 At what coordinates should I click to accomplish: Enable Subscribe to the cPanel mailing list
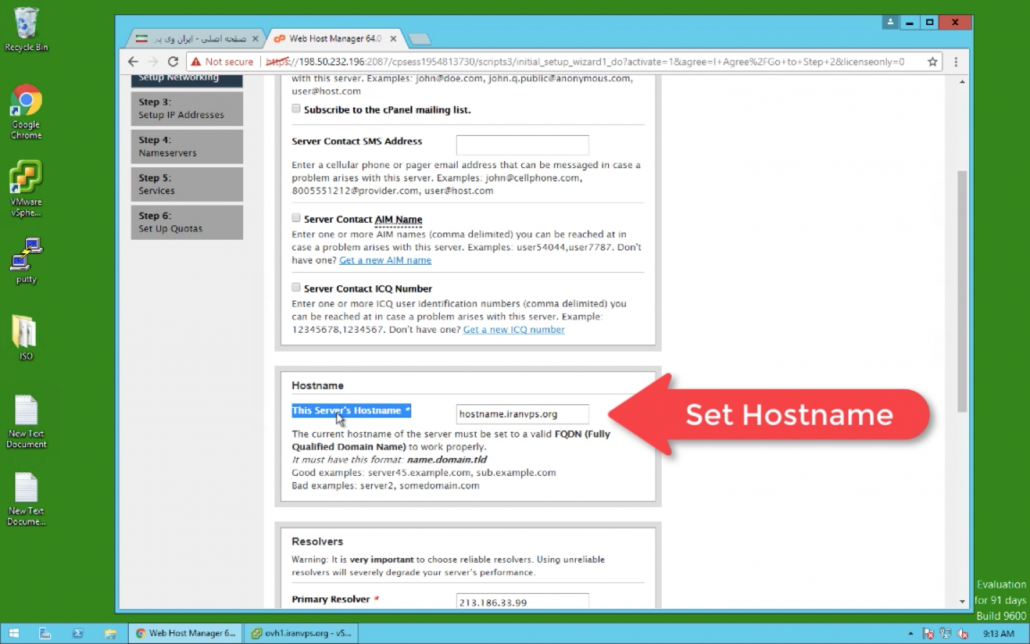point(296,109)
